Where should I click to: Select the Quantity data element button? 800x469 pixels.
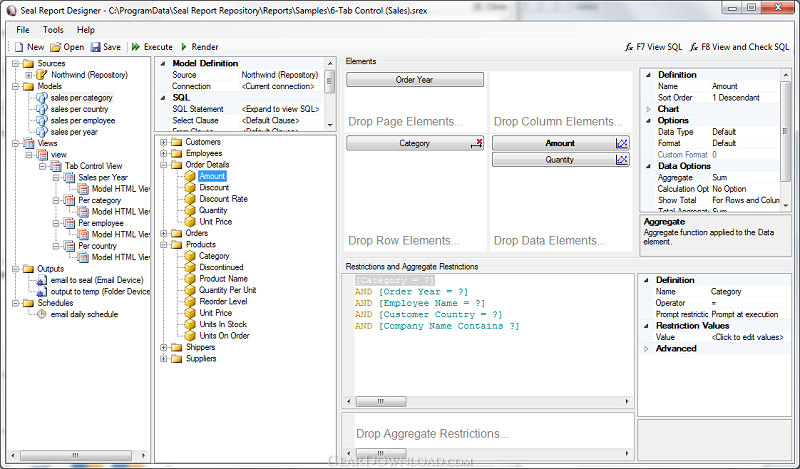click(x=560, y=160)
